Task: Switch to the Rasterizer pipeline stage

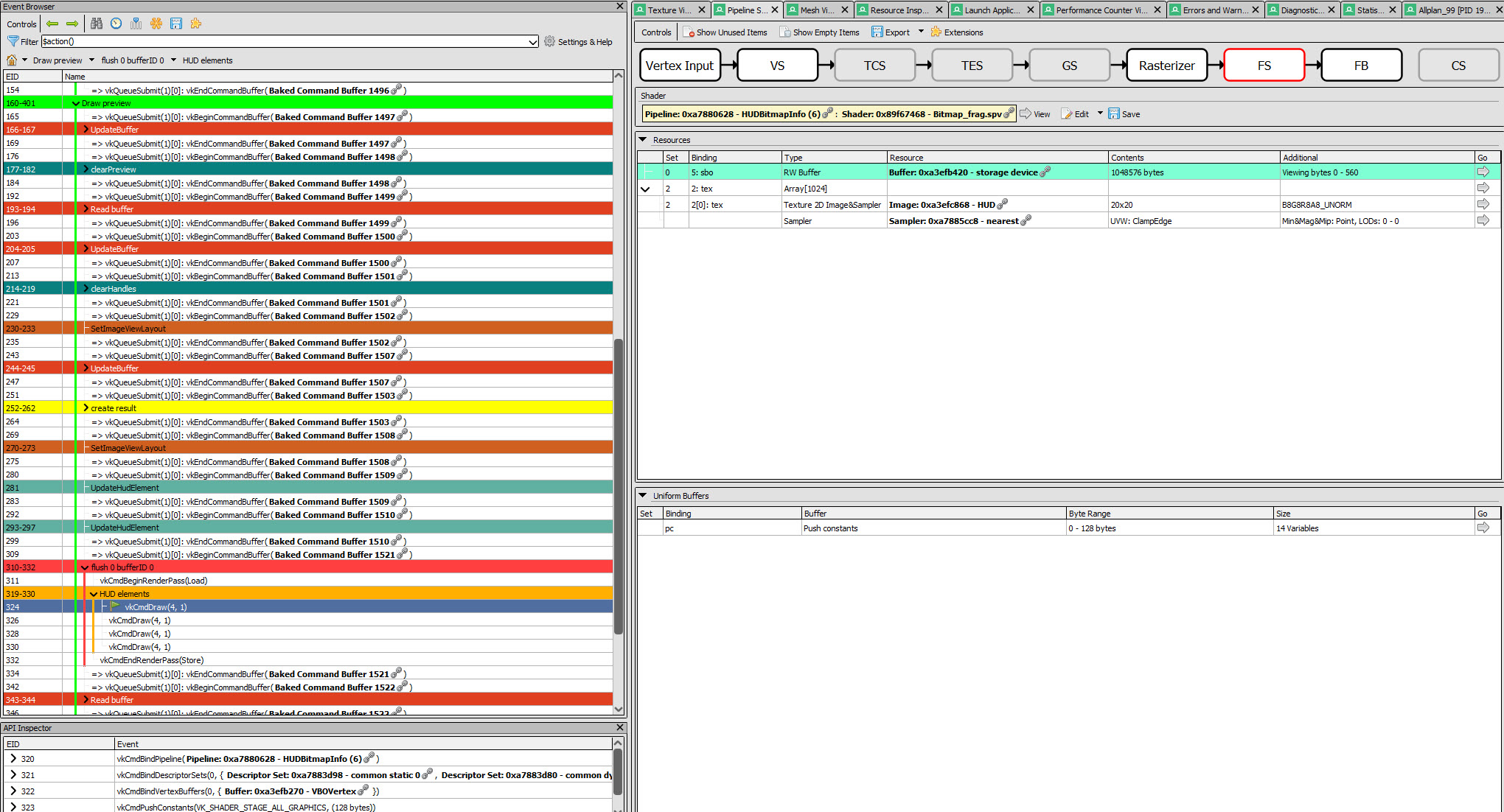Action: point(1166,65)
